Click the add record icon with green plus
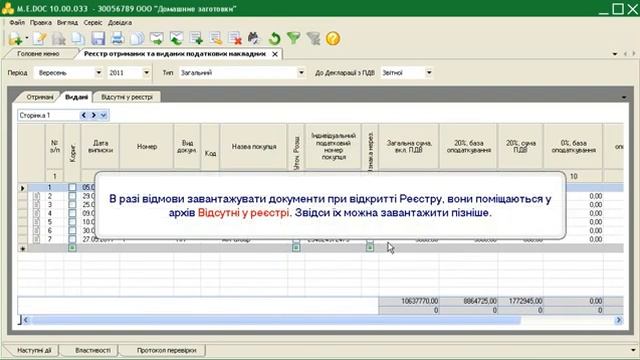The height and width of the screenshot is (360, 640). (x=196, y=39)
